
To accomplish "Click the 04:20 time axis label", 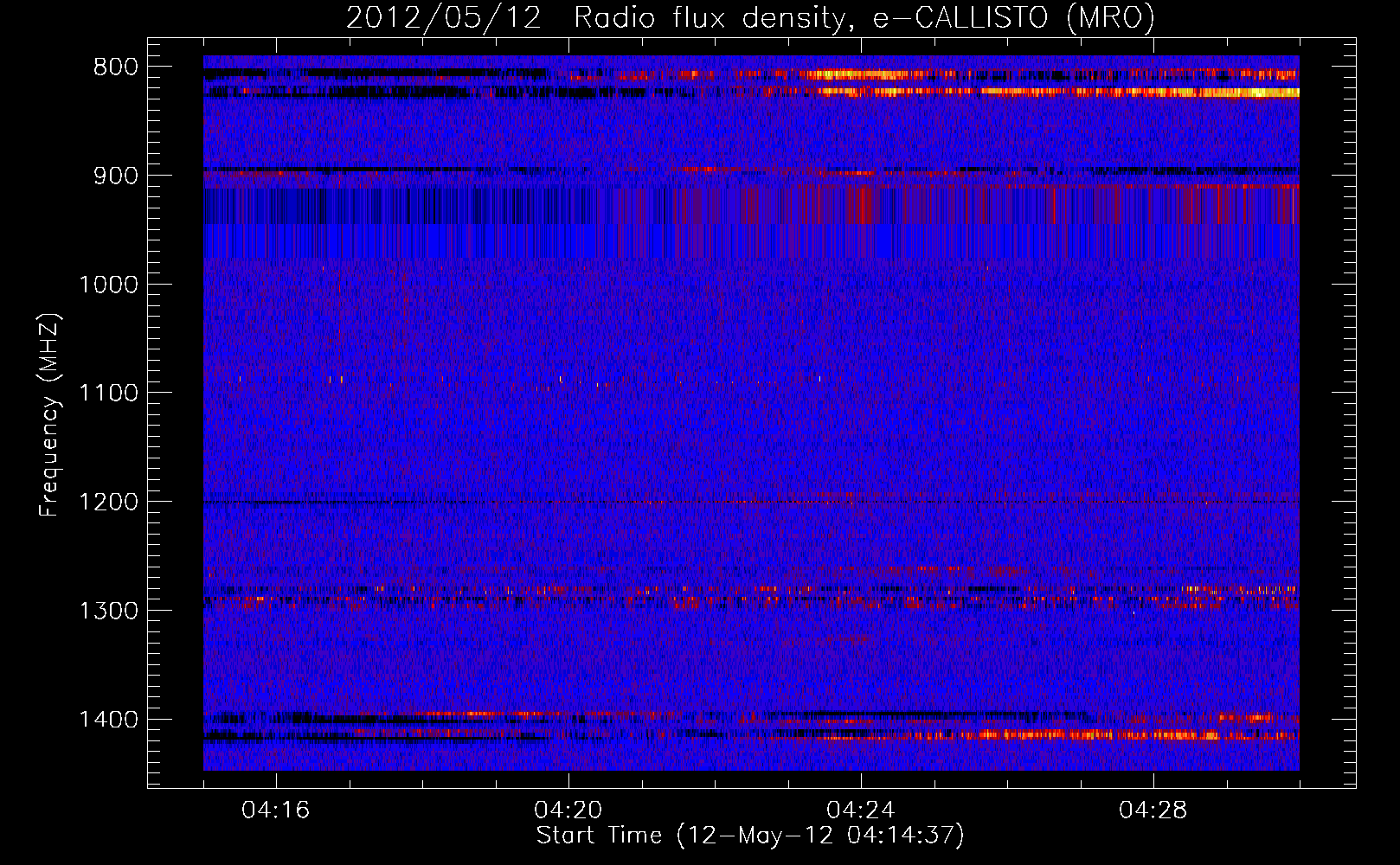I will (x=568, y=811).
